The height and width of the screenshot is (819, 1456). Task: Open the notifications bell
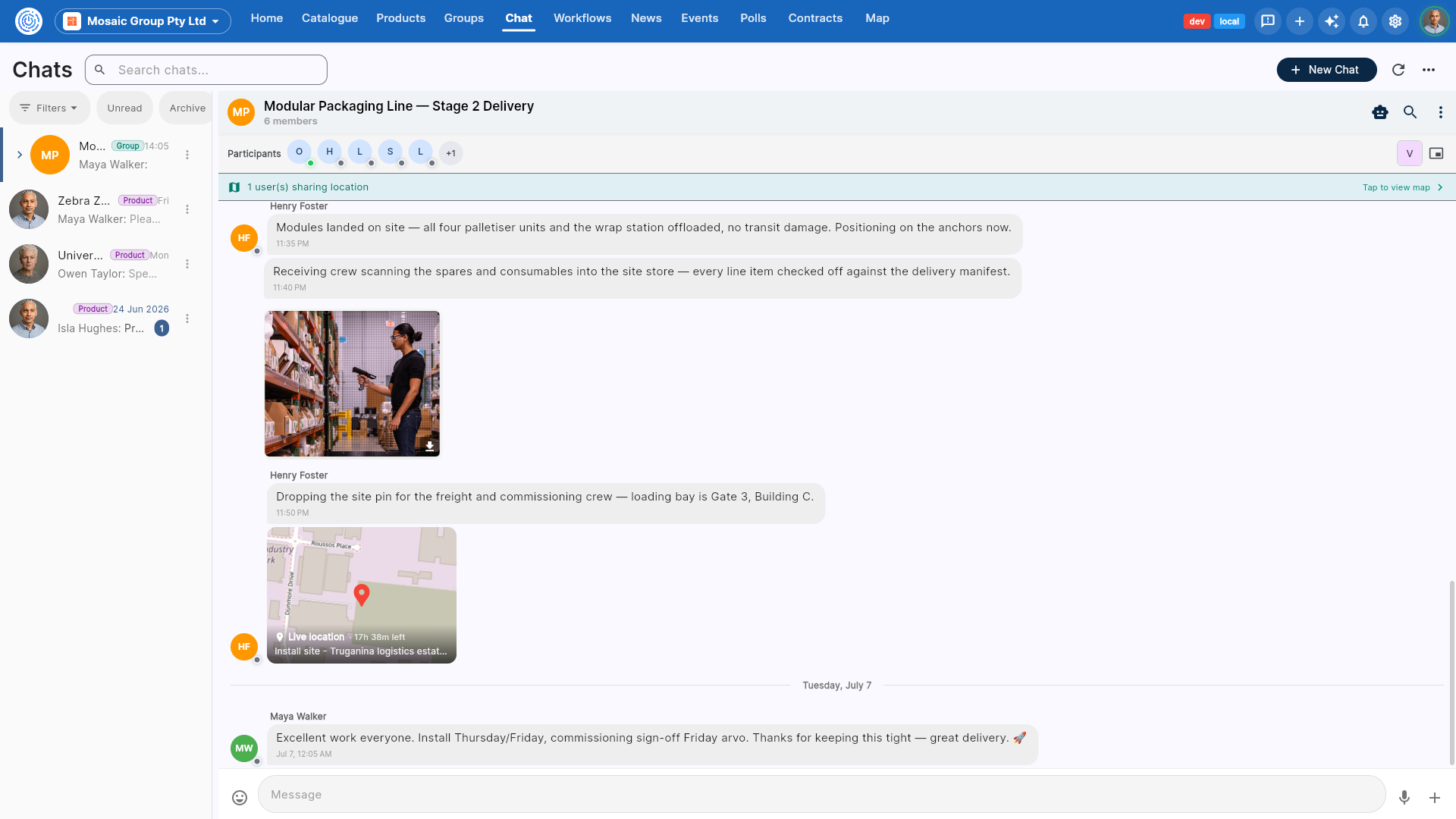(x=1363, y=21)
